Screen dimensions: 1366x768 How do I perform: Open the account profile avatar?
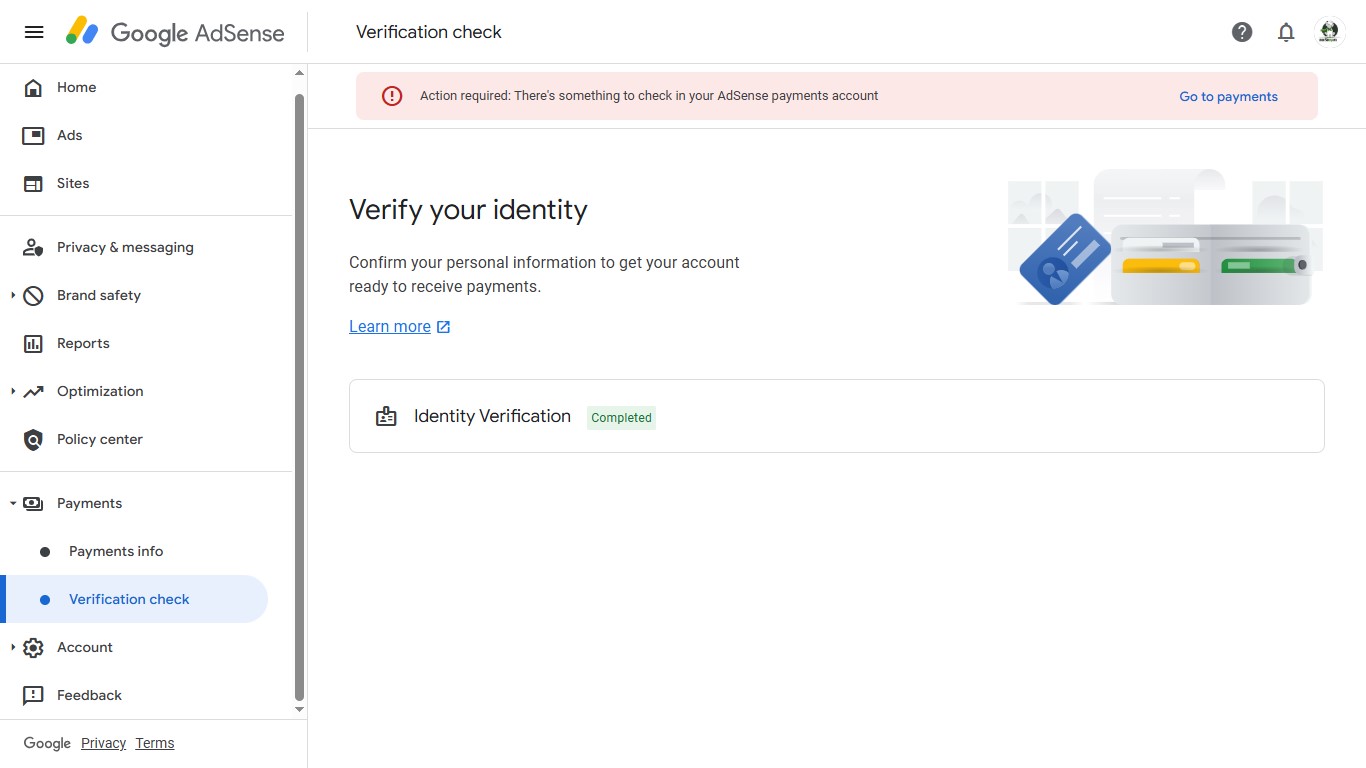coord(1329,32)
